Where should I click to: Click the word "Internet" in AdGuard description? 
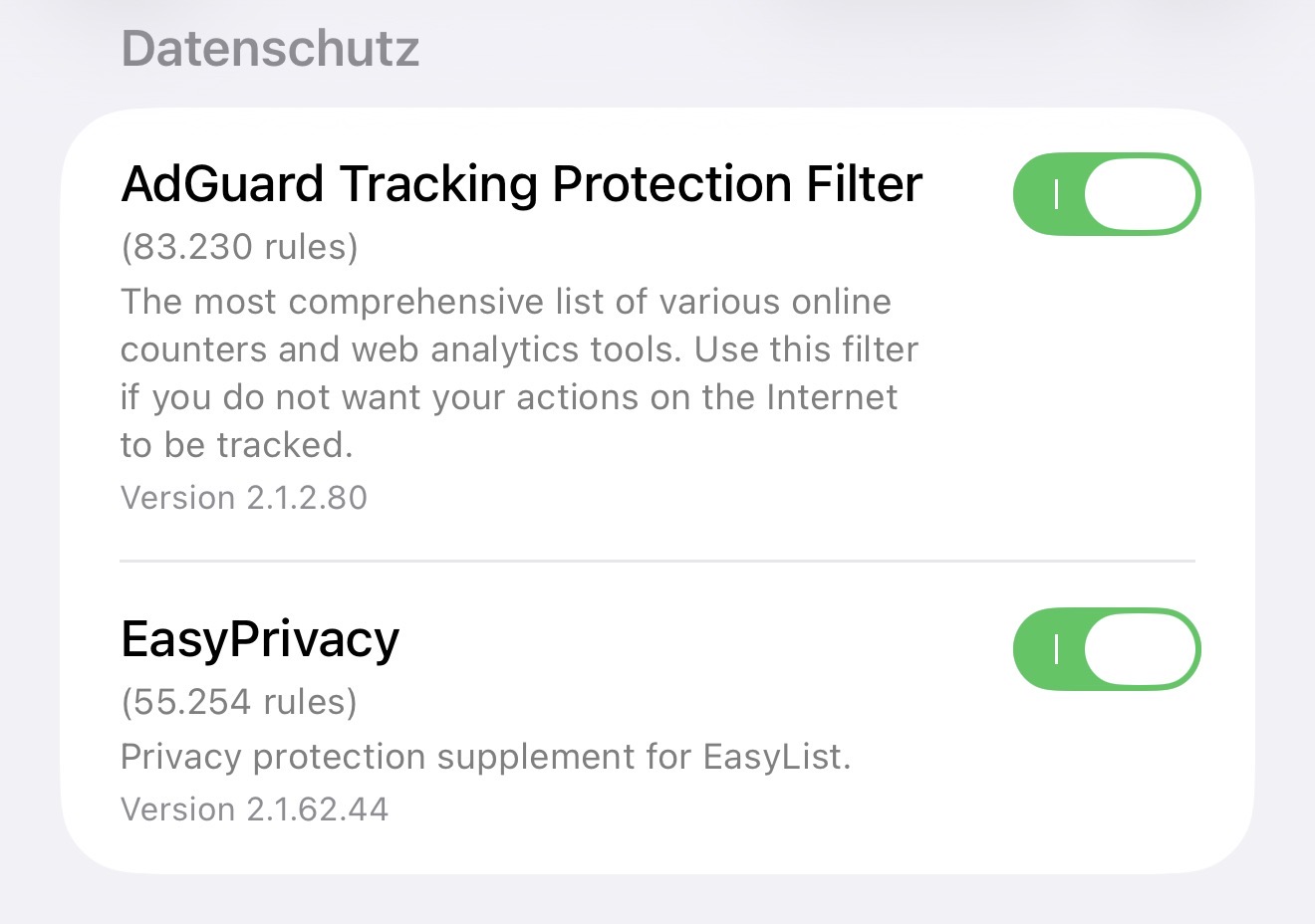click(832, 397)
